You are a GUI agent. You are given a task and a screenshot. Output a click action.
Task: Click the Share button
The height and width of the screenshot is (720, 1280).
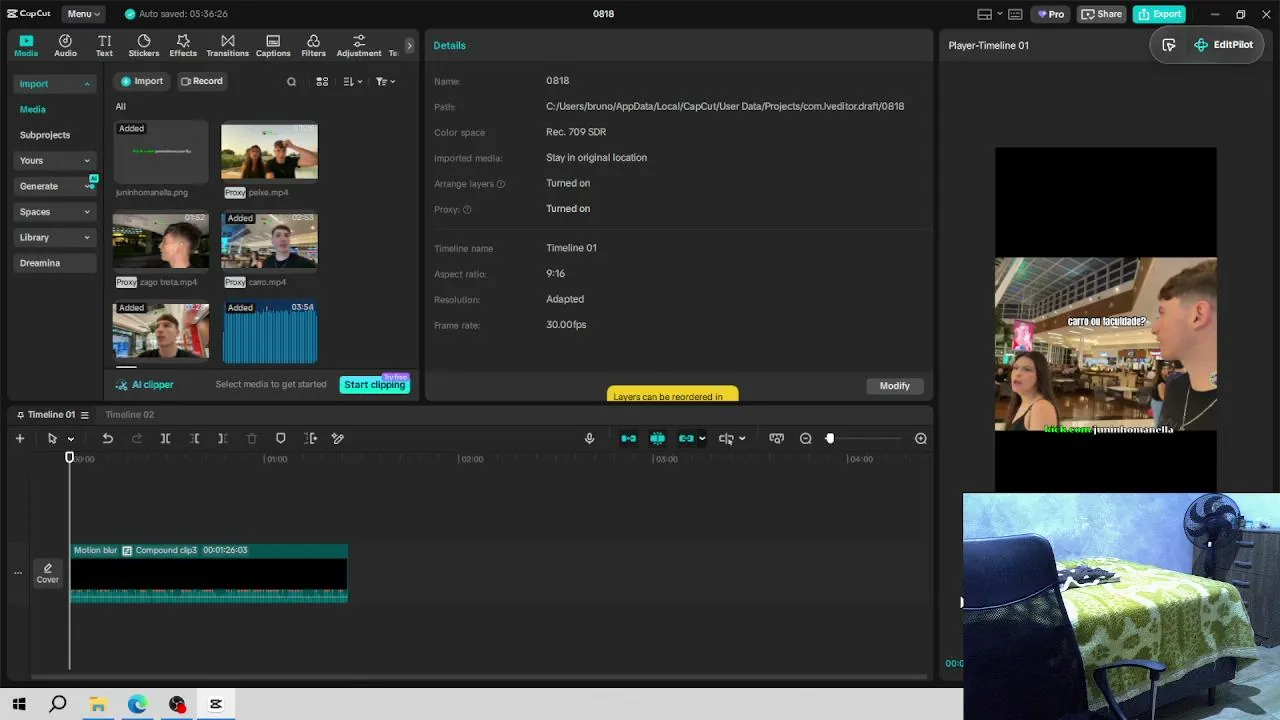tap(1102, 14)
